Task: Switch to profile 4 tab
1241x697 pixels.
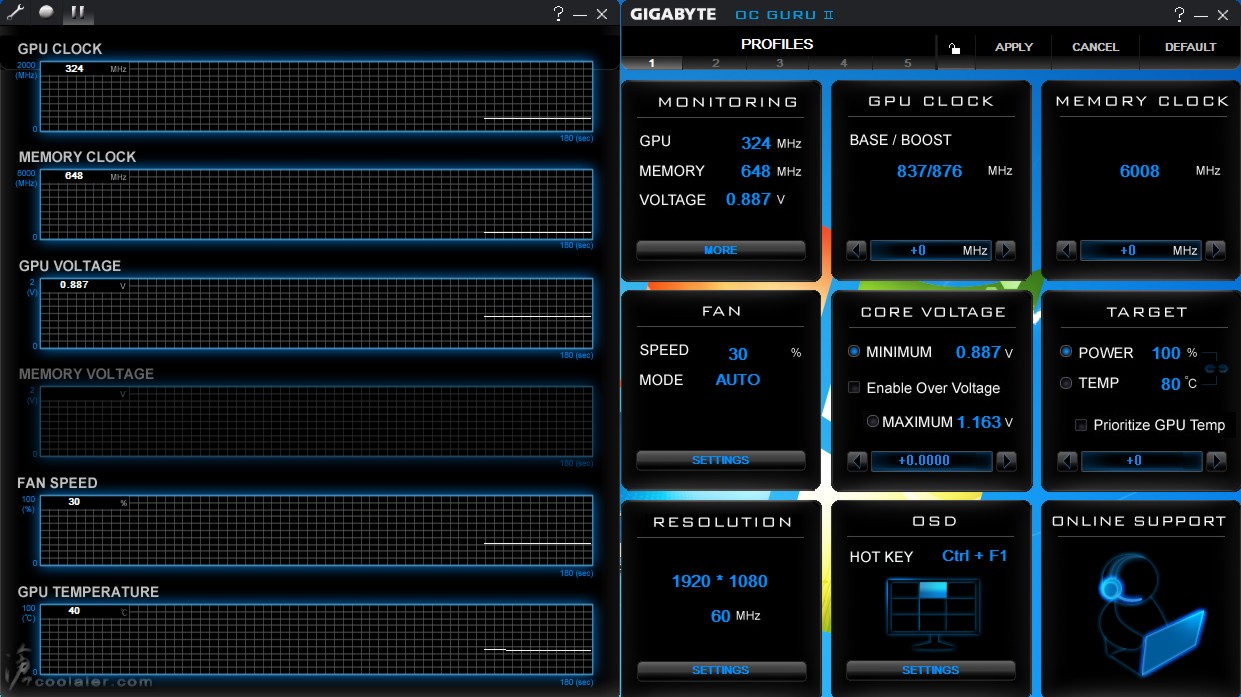Action: [844, 63]
